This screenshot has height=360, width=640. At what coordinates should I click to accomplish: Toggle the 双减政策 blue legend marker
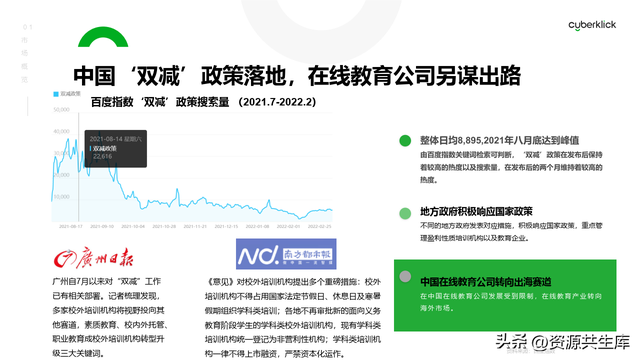(x=56, y=94)
